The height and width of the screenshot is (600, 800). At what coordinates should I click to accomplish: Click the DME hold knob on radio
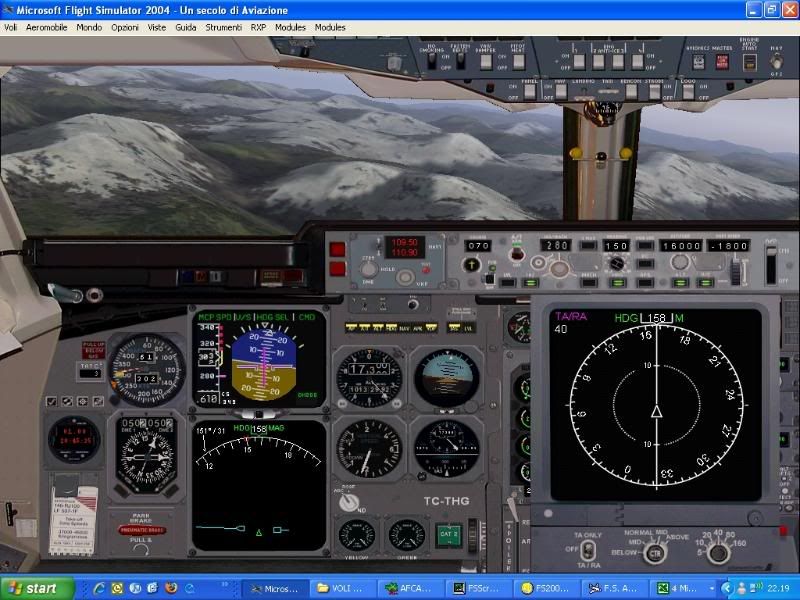tap(369, 269)
